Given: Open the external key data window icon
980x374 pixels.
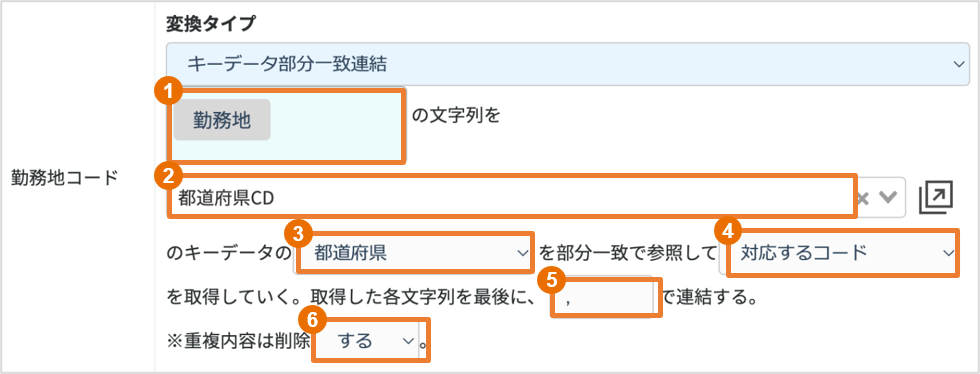Looking at the screenshot, I should [936, 197].
